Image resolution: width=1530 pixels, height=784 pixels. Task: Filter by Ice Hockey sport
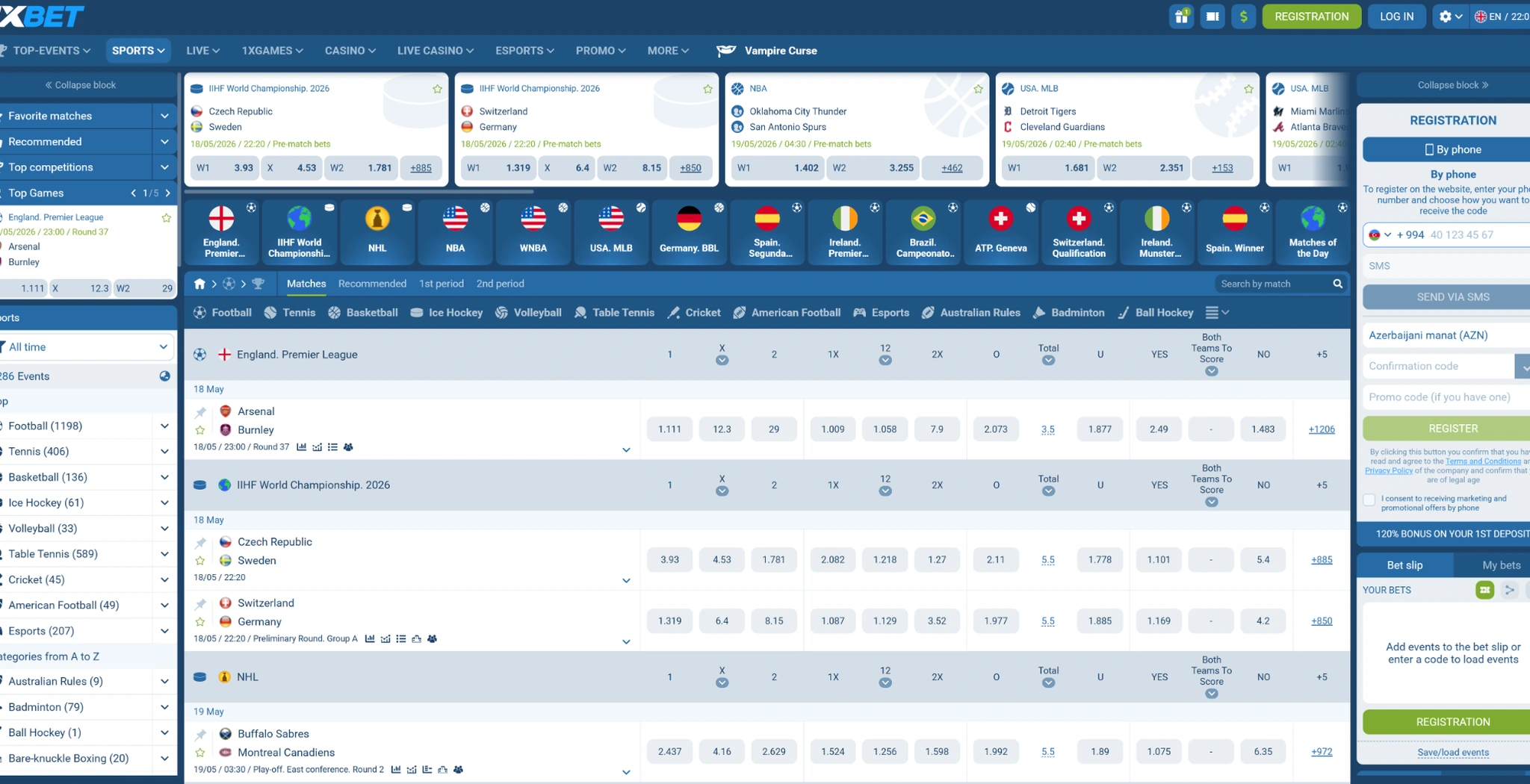[x=447, y=313]
